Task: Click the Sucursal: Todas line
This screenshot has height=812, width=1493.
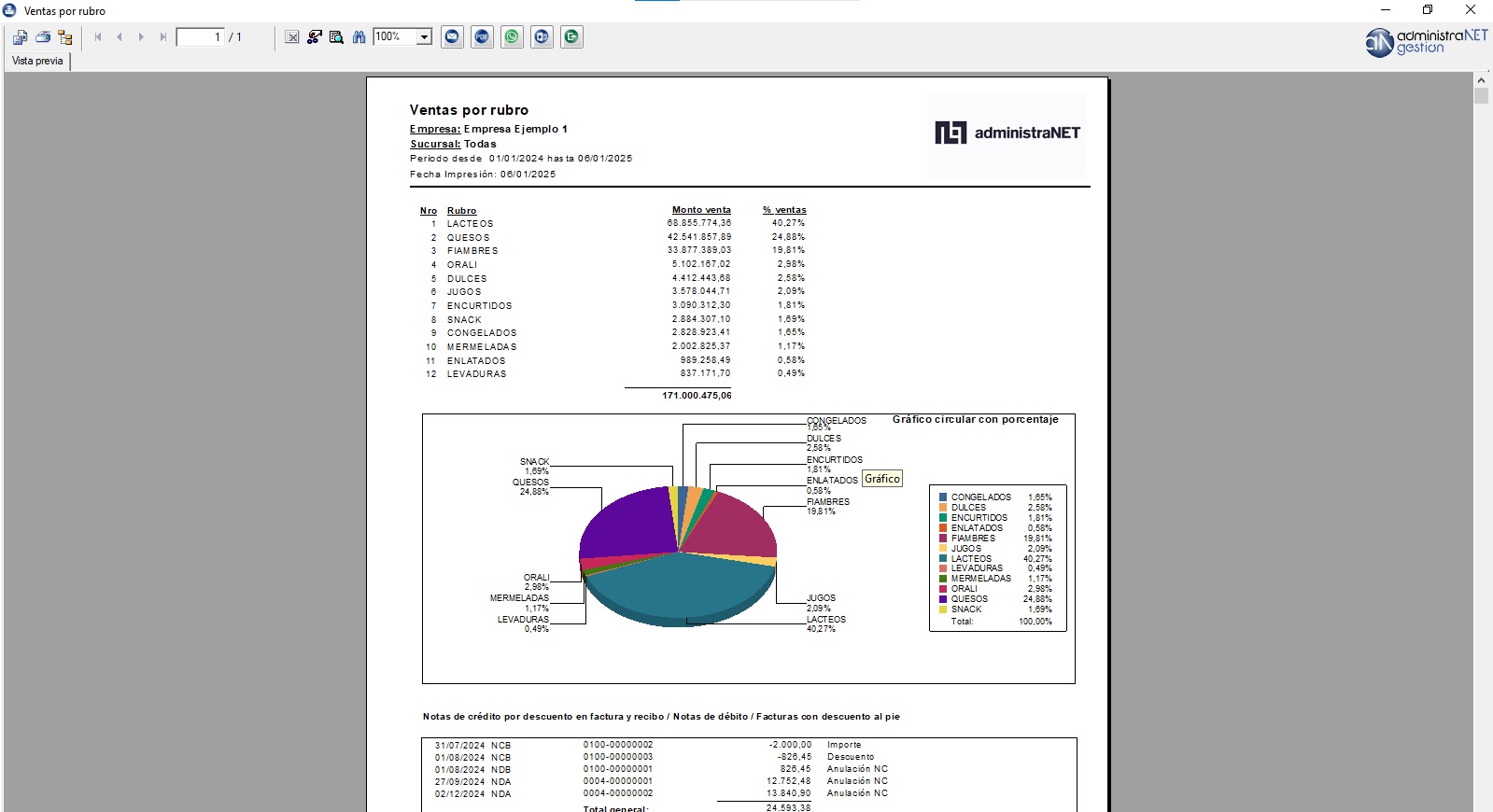Action: [453, 145]
